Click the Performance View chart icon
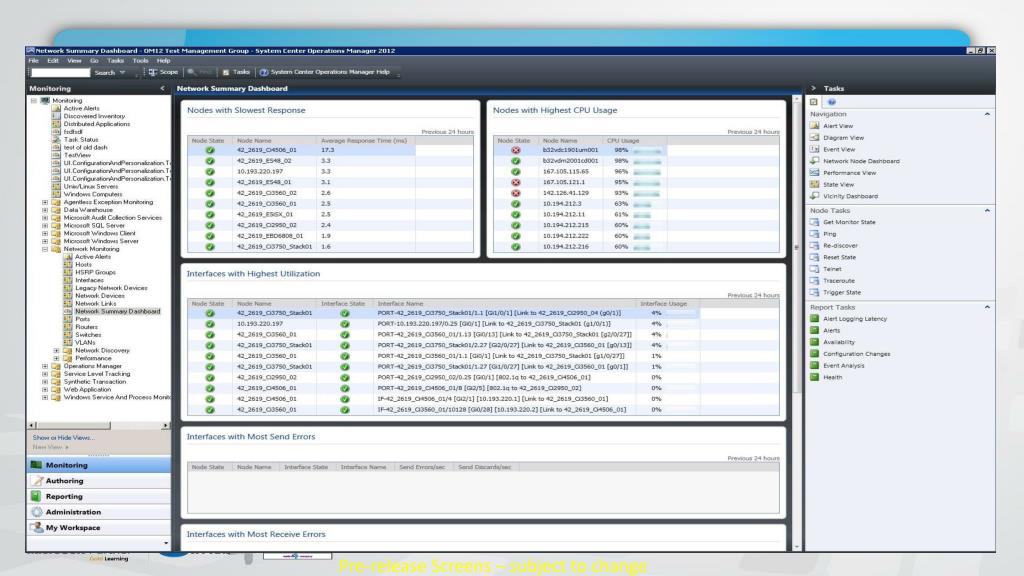Screen dimensions: 1024x576 [x=814, y=172]
